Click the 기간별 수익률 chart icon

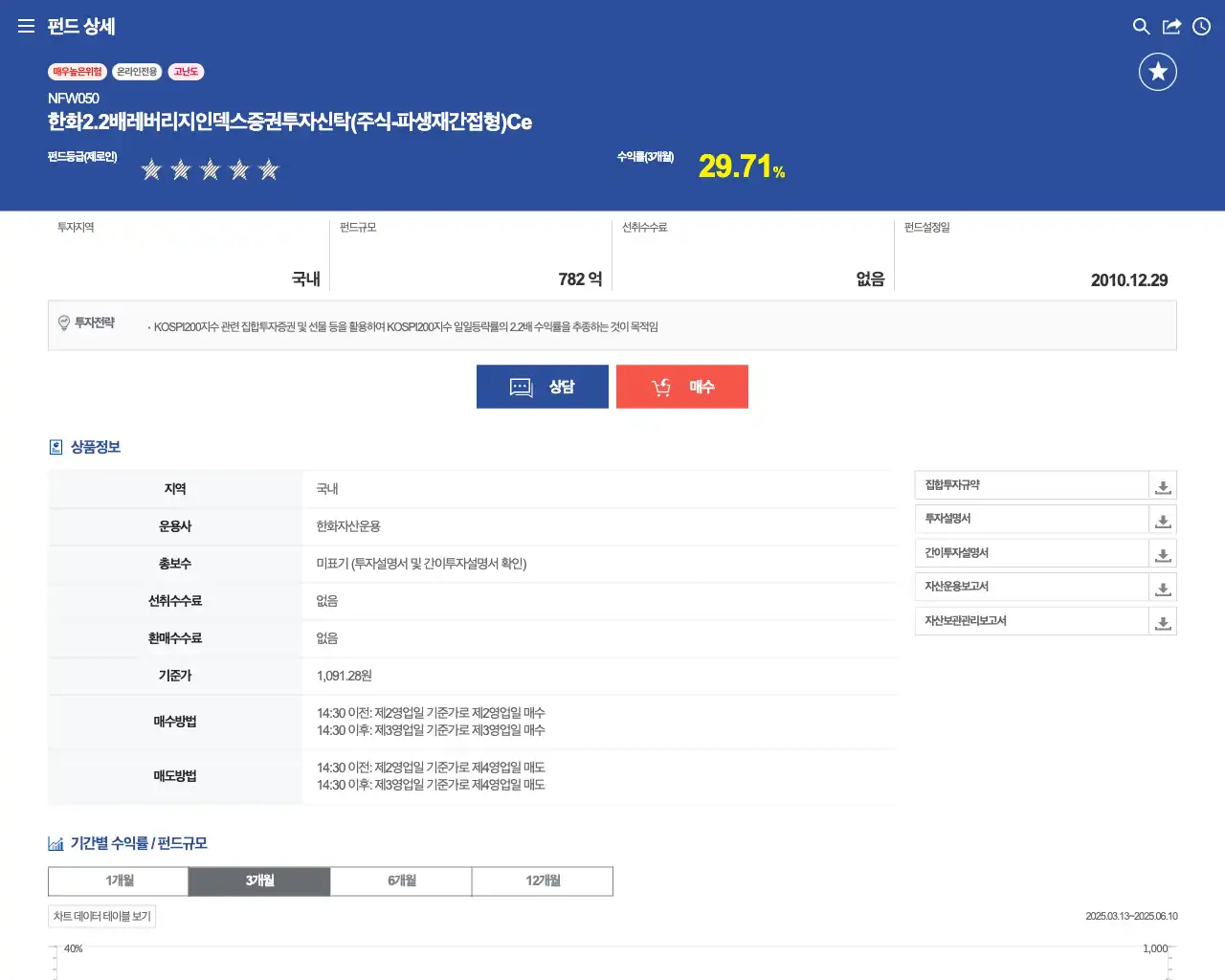(56, 843)
